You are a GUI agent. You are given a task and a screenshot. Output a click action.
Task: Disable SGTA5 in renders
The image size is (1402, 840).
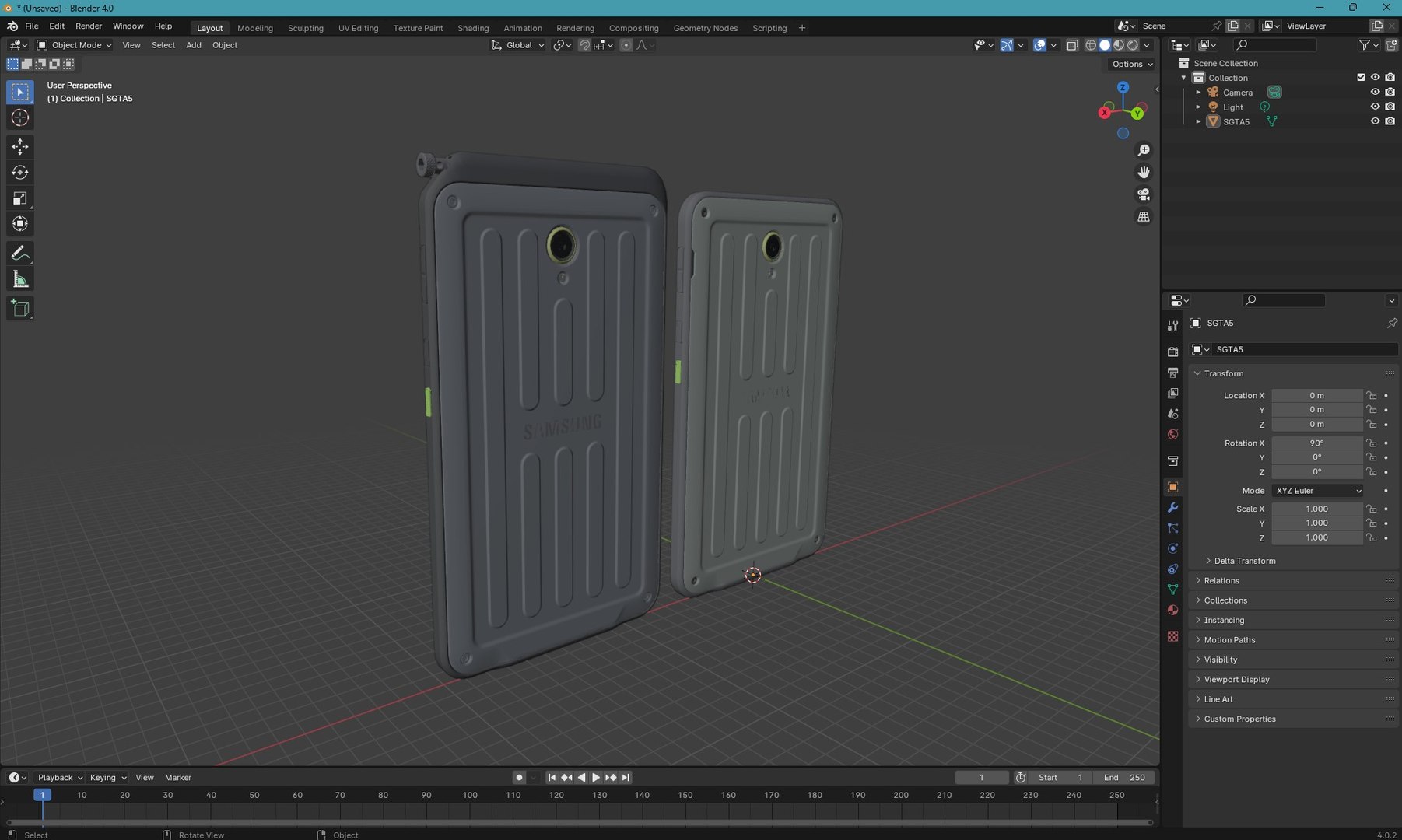[x=1390, y=121]
